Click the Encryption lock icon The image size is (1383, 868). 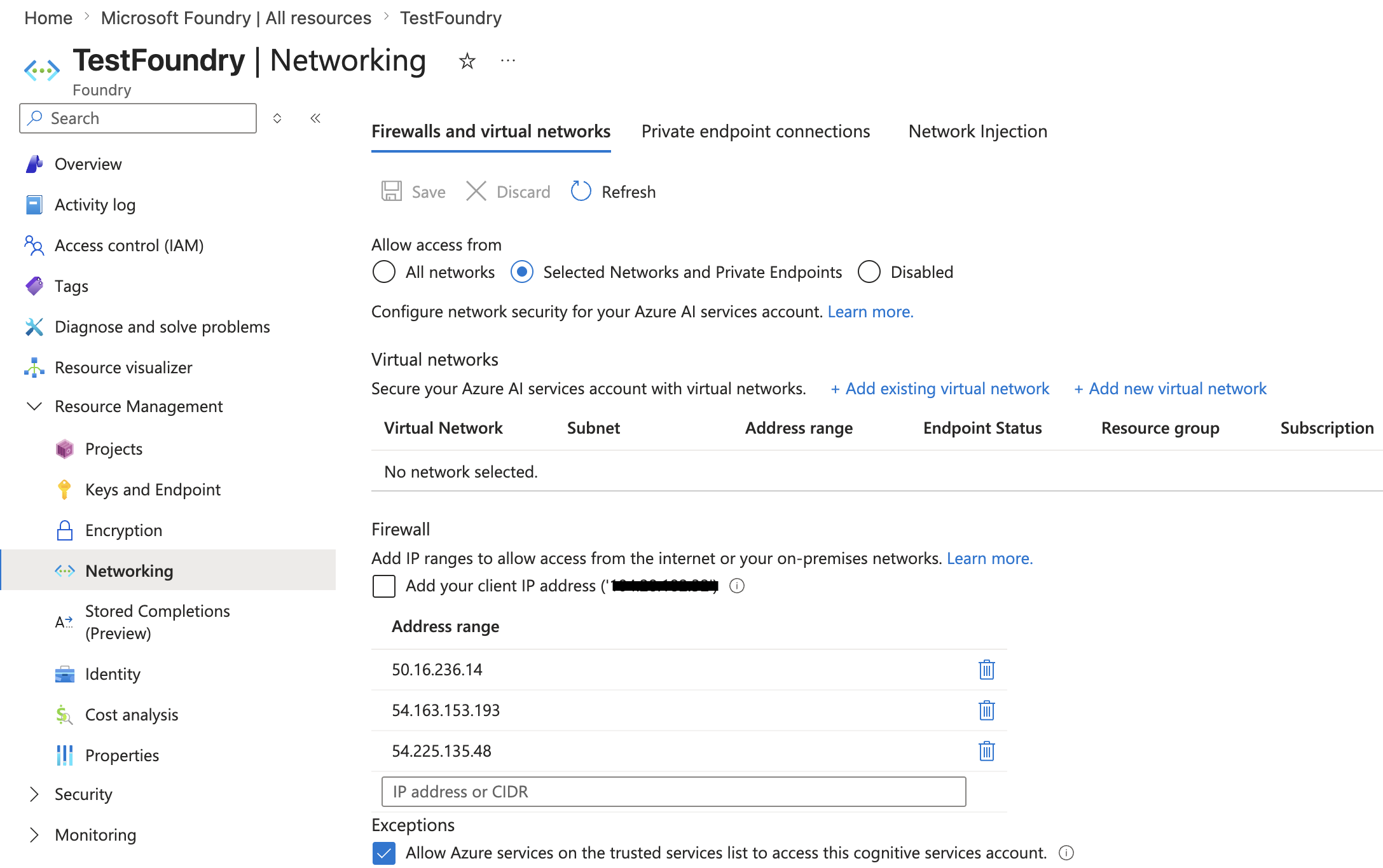coord(64,530)
